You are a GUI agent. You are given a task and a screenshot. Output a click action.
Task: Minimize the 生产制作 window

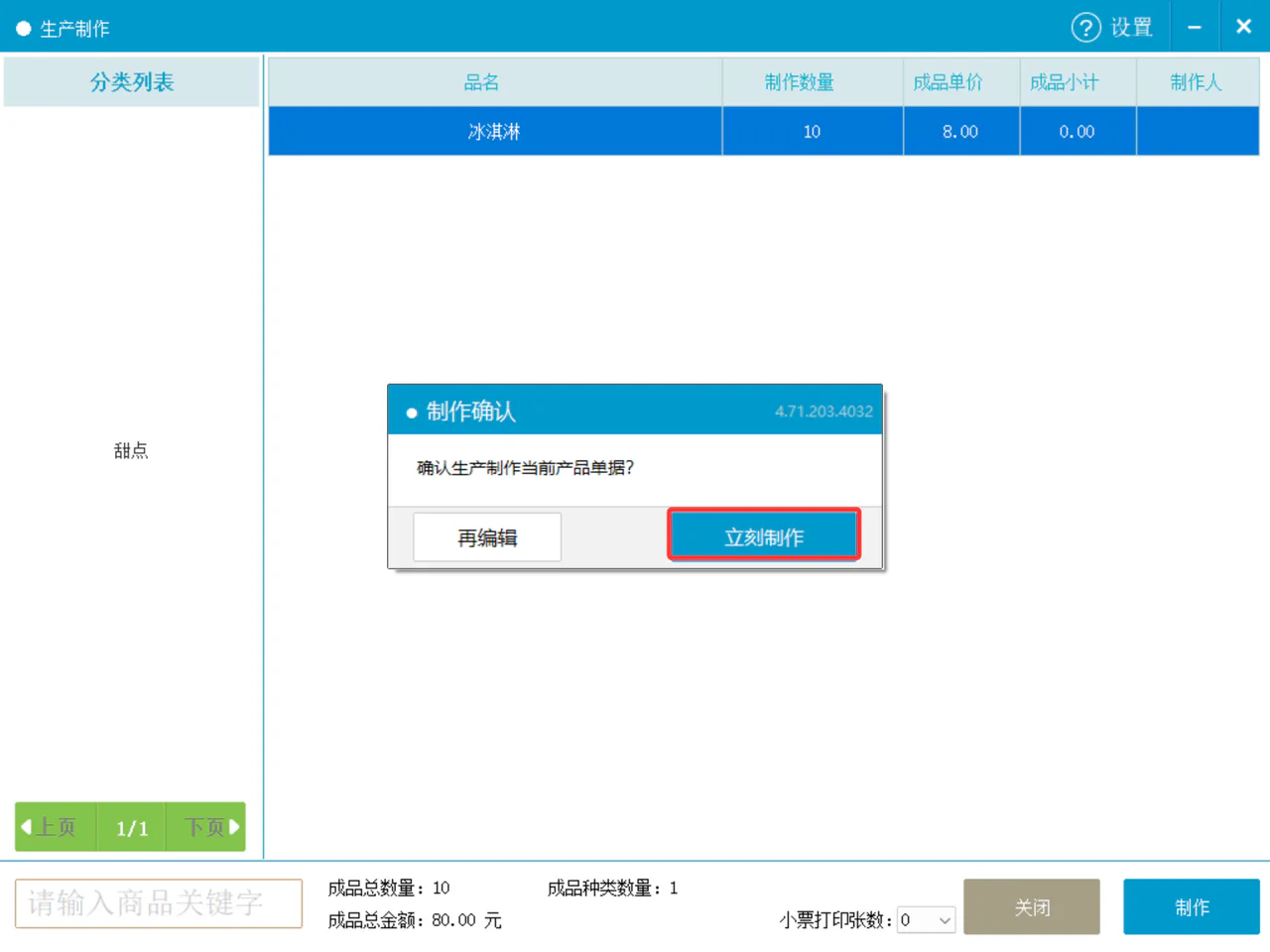coord(1195,27)
